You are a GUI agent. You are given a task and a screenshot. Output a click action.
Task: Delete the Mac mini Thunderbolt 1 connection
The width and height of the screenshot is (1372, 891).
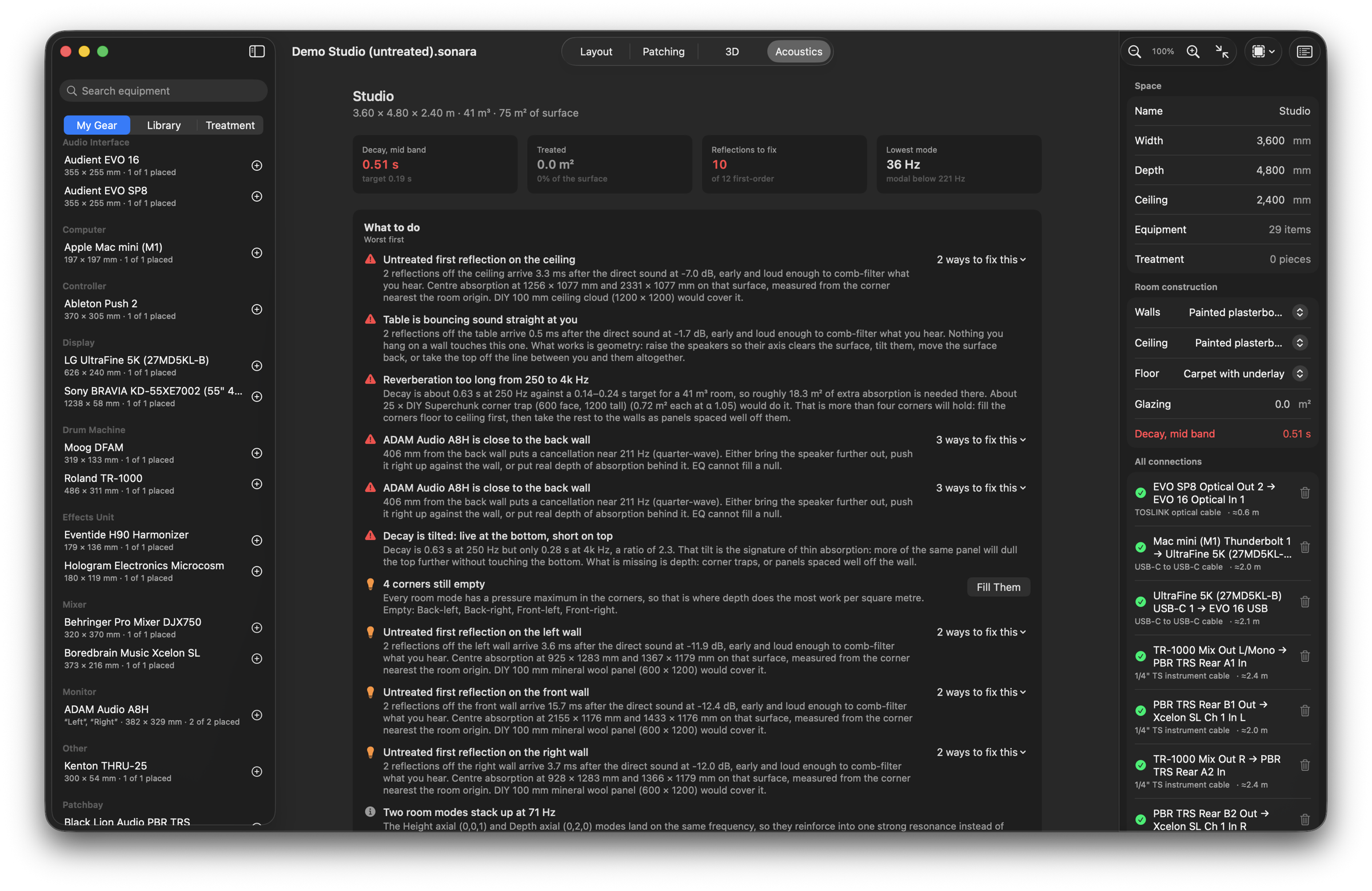click(x=1305, y=547)
